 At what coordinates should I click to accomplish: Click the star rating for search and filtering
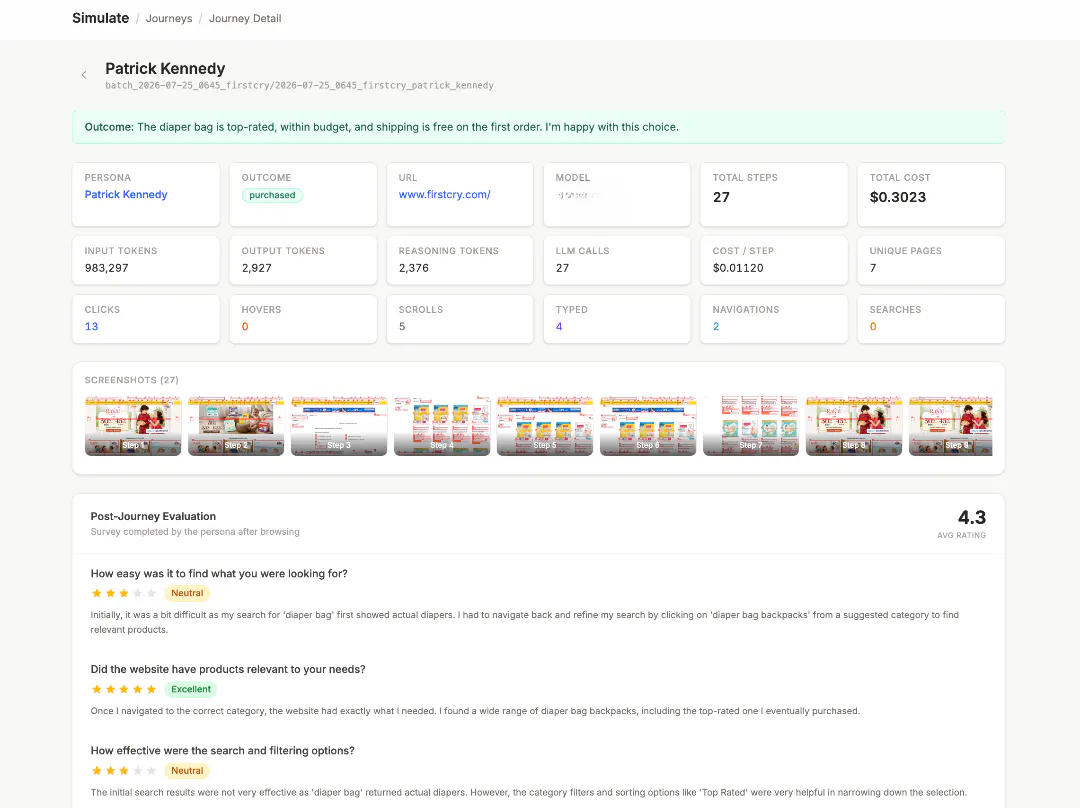124,771
